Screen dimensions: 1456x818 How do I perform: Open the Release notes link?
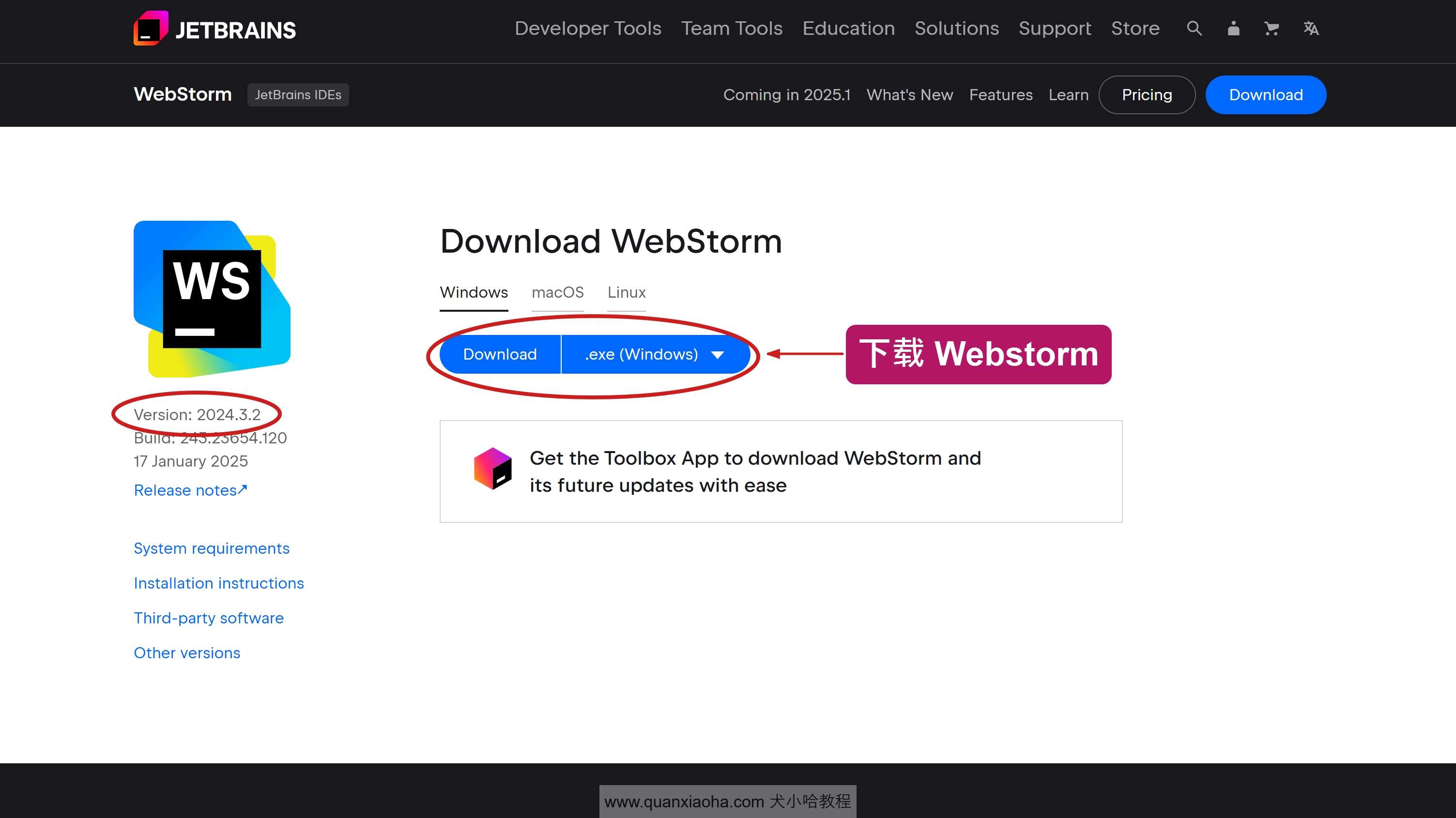pos(191,490)
